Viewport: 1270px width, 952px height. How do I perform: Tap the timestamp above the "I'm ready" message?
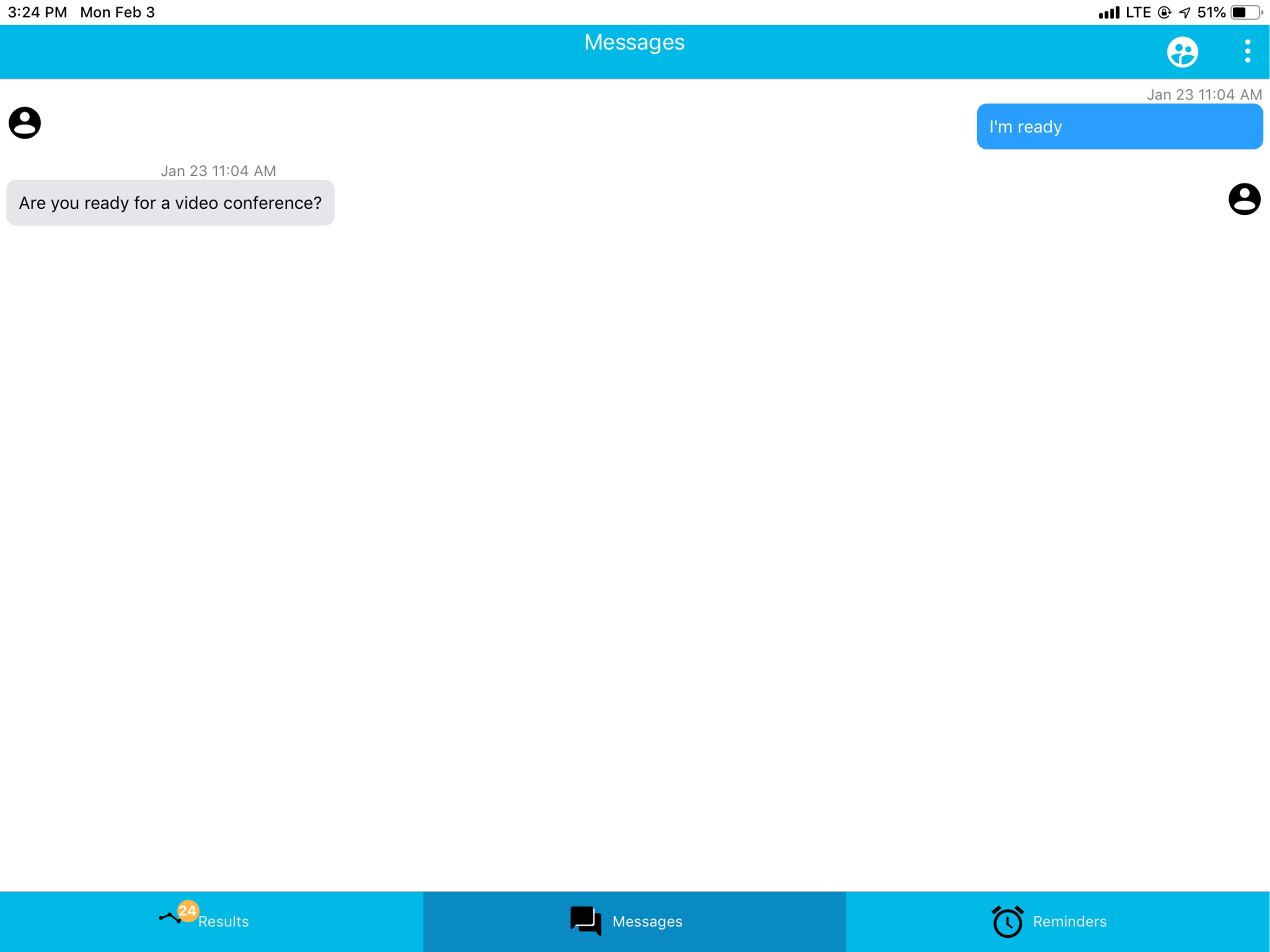[1204, 95]
